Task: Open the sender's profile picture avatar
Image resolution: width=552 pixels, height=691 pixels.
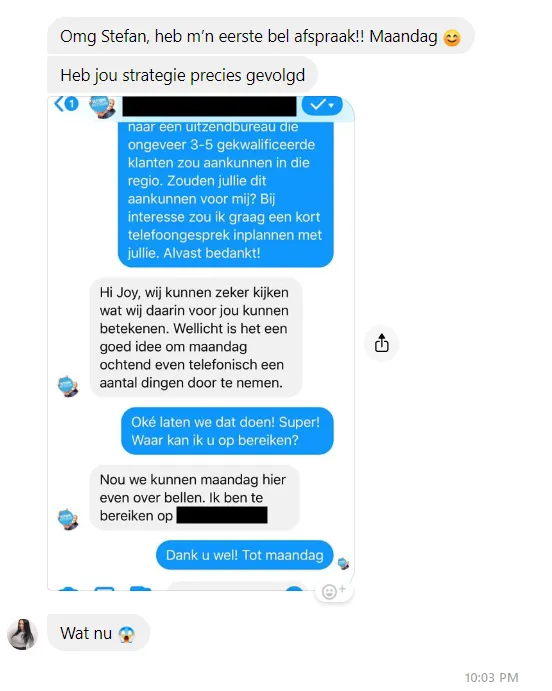Action: point(22,634)
